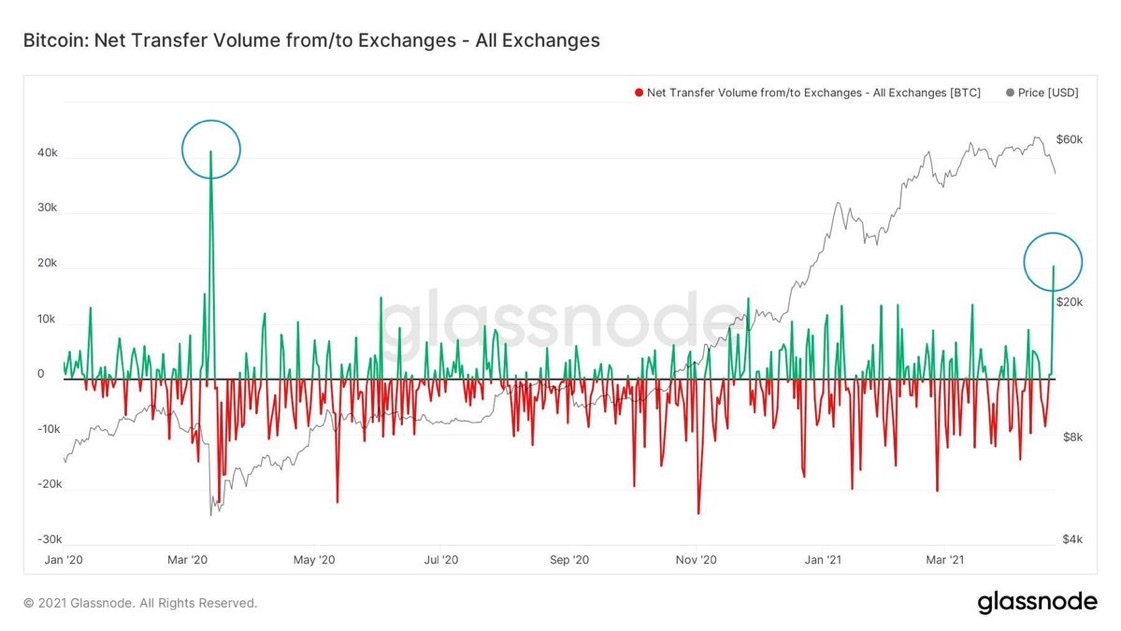Select the Jan '20 x-axis label

65,560
